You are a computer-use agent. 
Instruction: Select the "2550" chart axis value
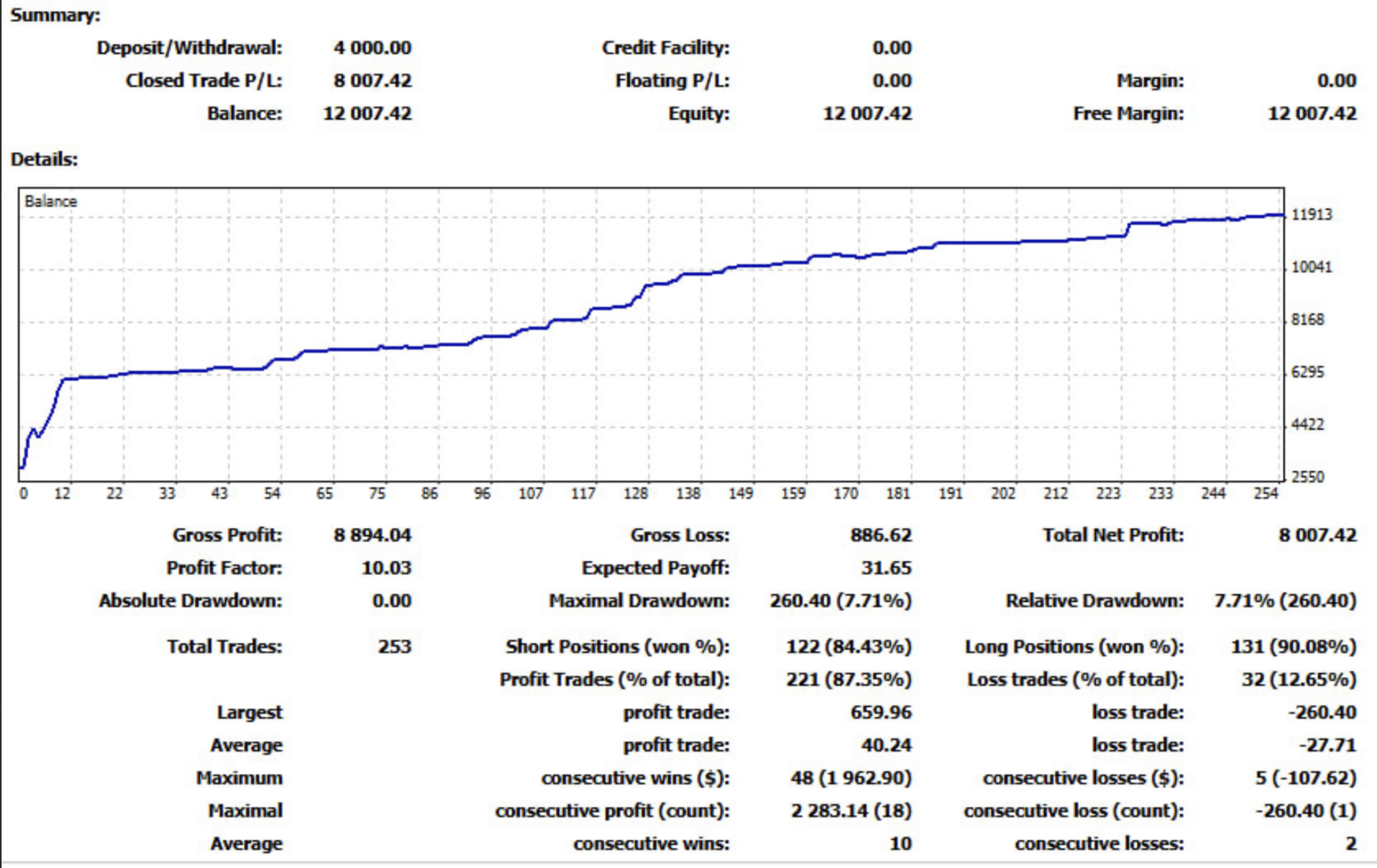[x=1307, y=477]
